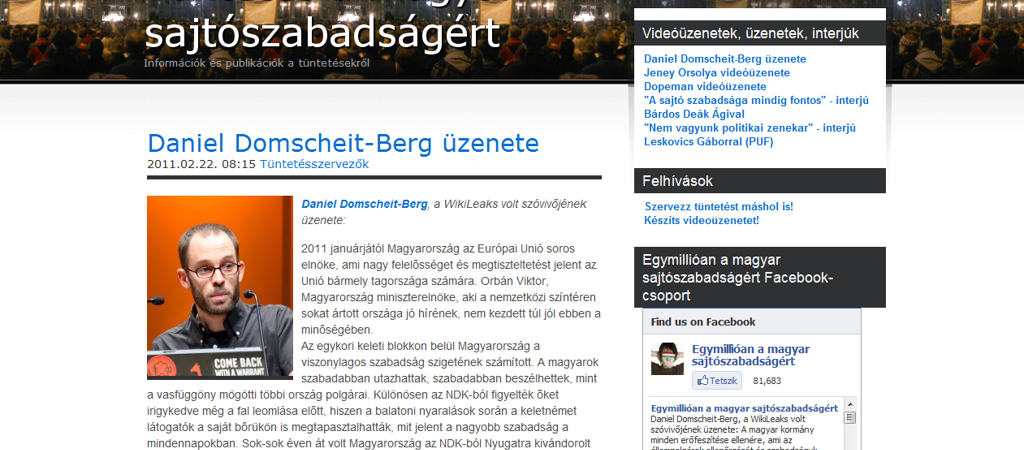Open Egymillióan a magyar sajtószabadságért Facebook page title
Image resolution: width=1024 pixels, height=450 pixels.
tap(750, 355)
